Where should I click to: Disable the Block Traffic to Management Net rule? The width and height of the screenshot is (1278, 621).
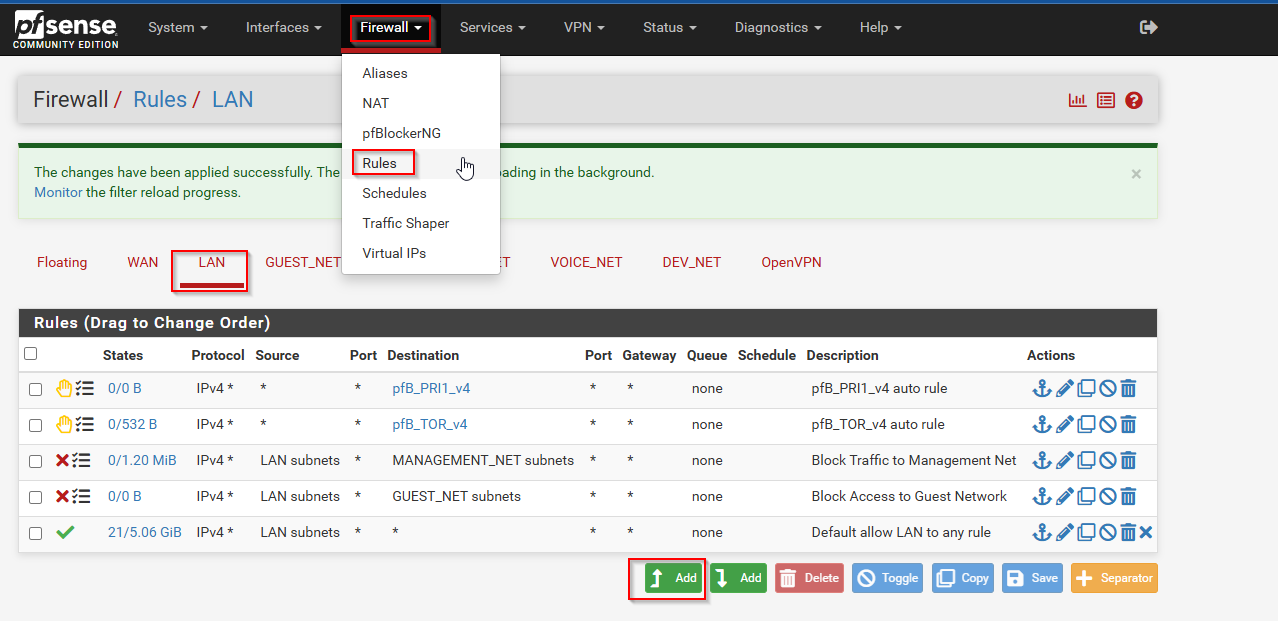tap(1107, 461)
